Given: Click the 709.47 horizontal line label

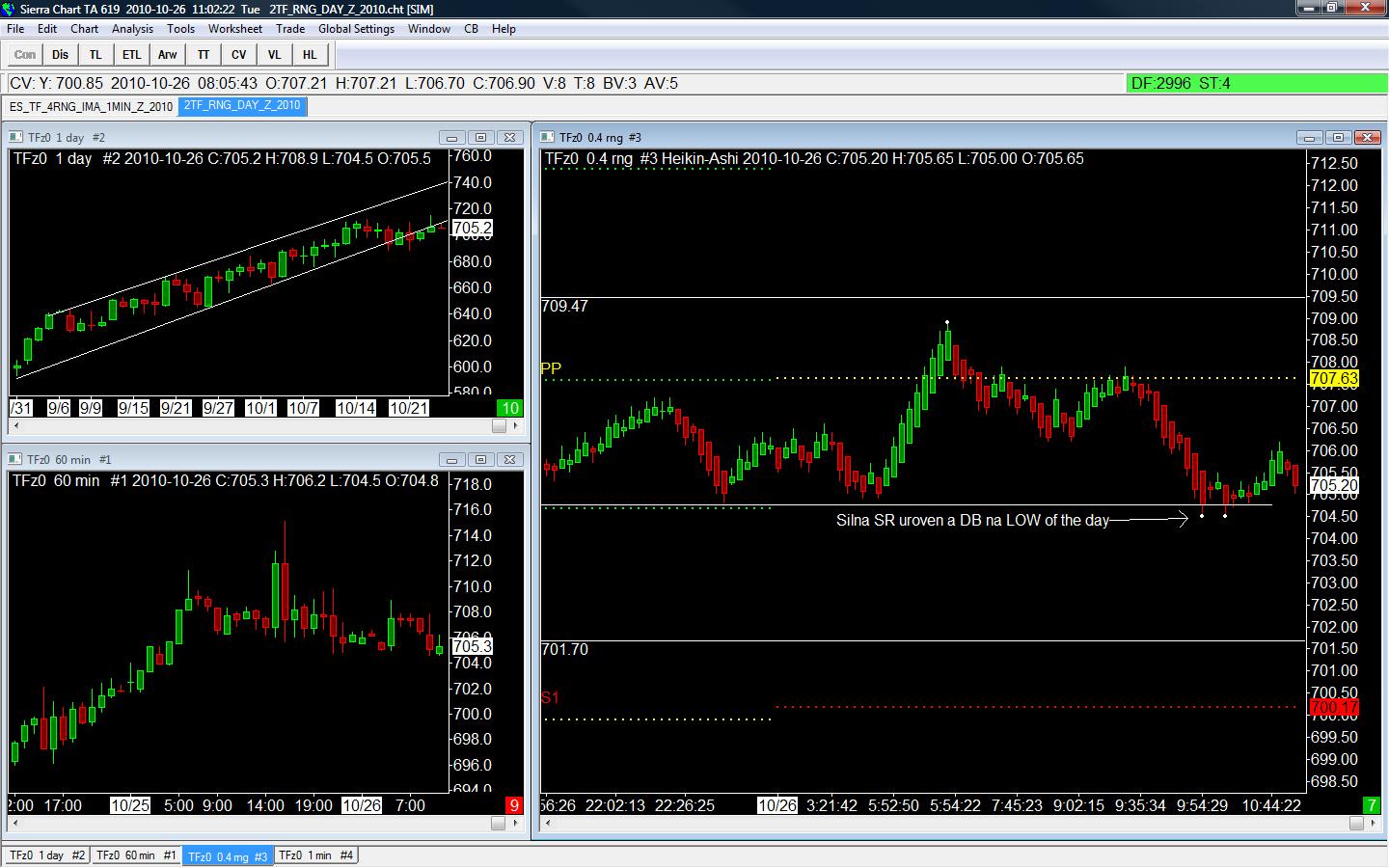Looking at the screenshot, I should pyautogui.click(x=565, y=307).
